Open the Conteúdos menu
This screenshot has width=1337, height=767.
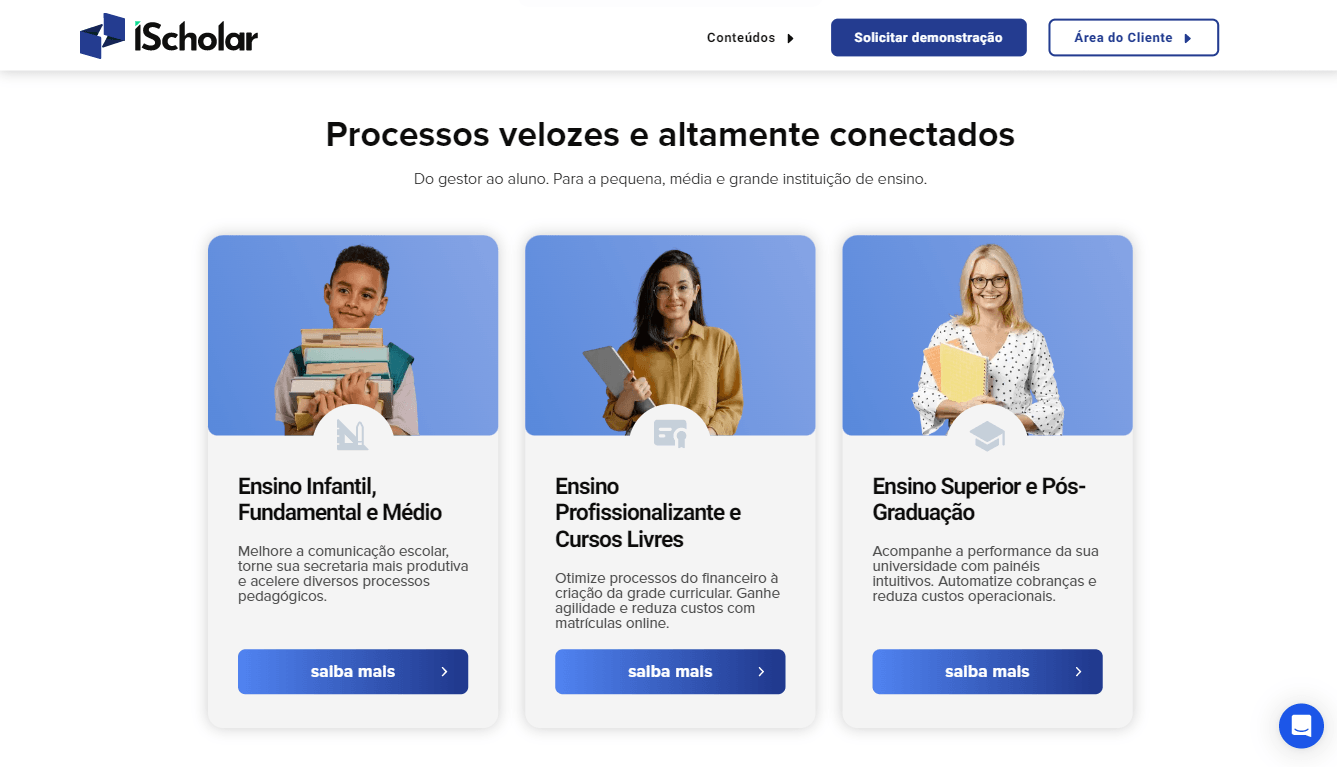tap(751, 38)
